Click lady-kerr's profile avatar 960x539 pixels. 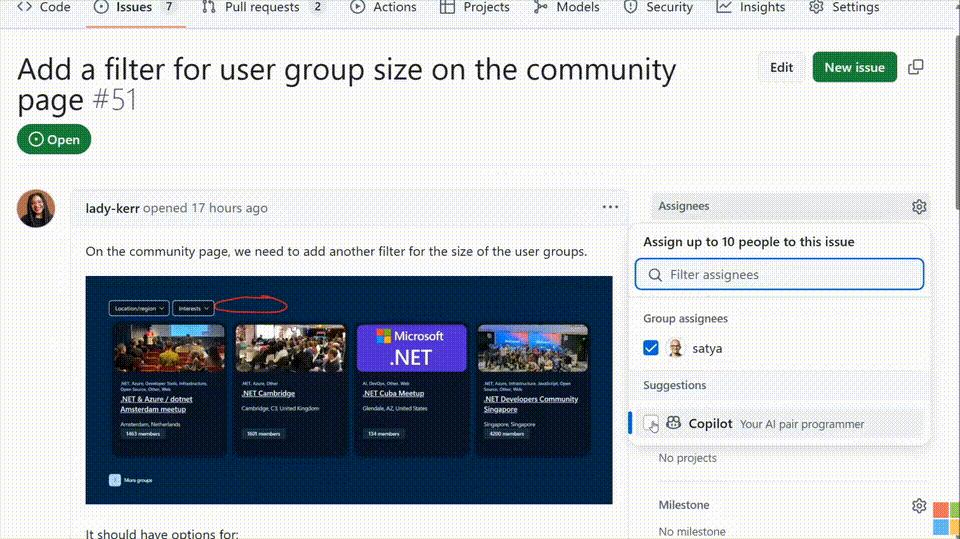[x=36, y=208]
